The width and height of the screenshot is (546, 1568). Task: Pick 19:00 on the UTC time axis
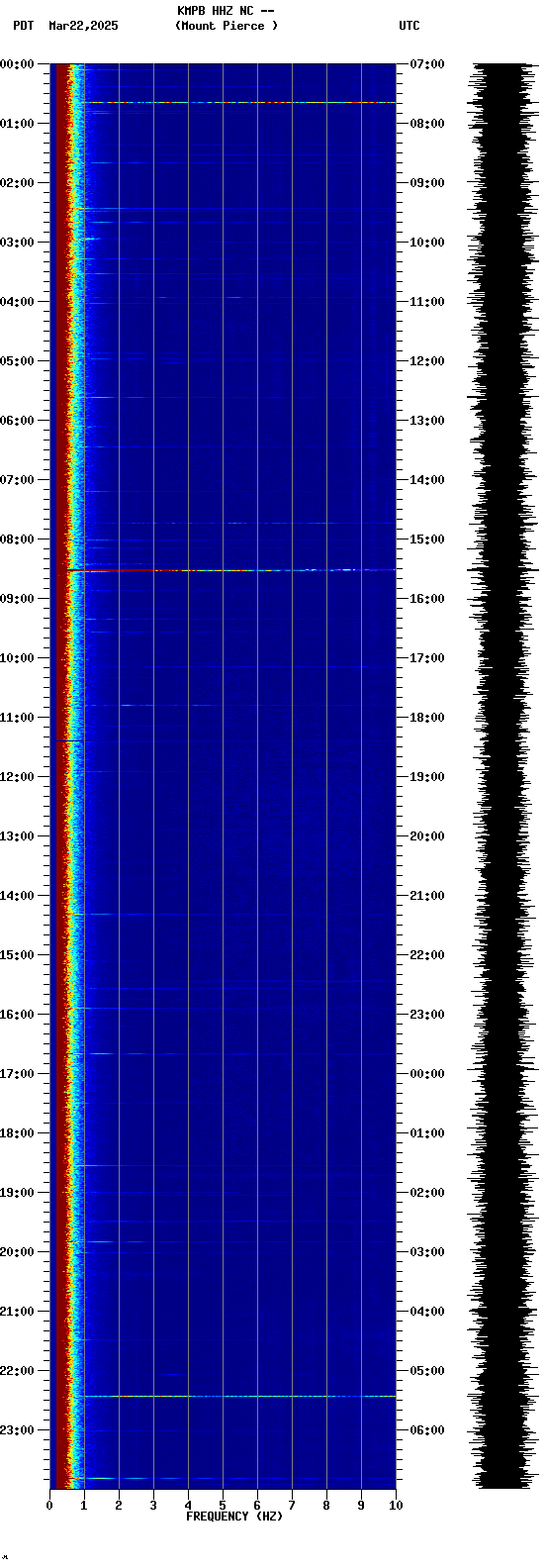click(427, 777)
